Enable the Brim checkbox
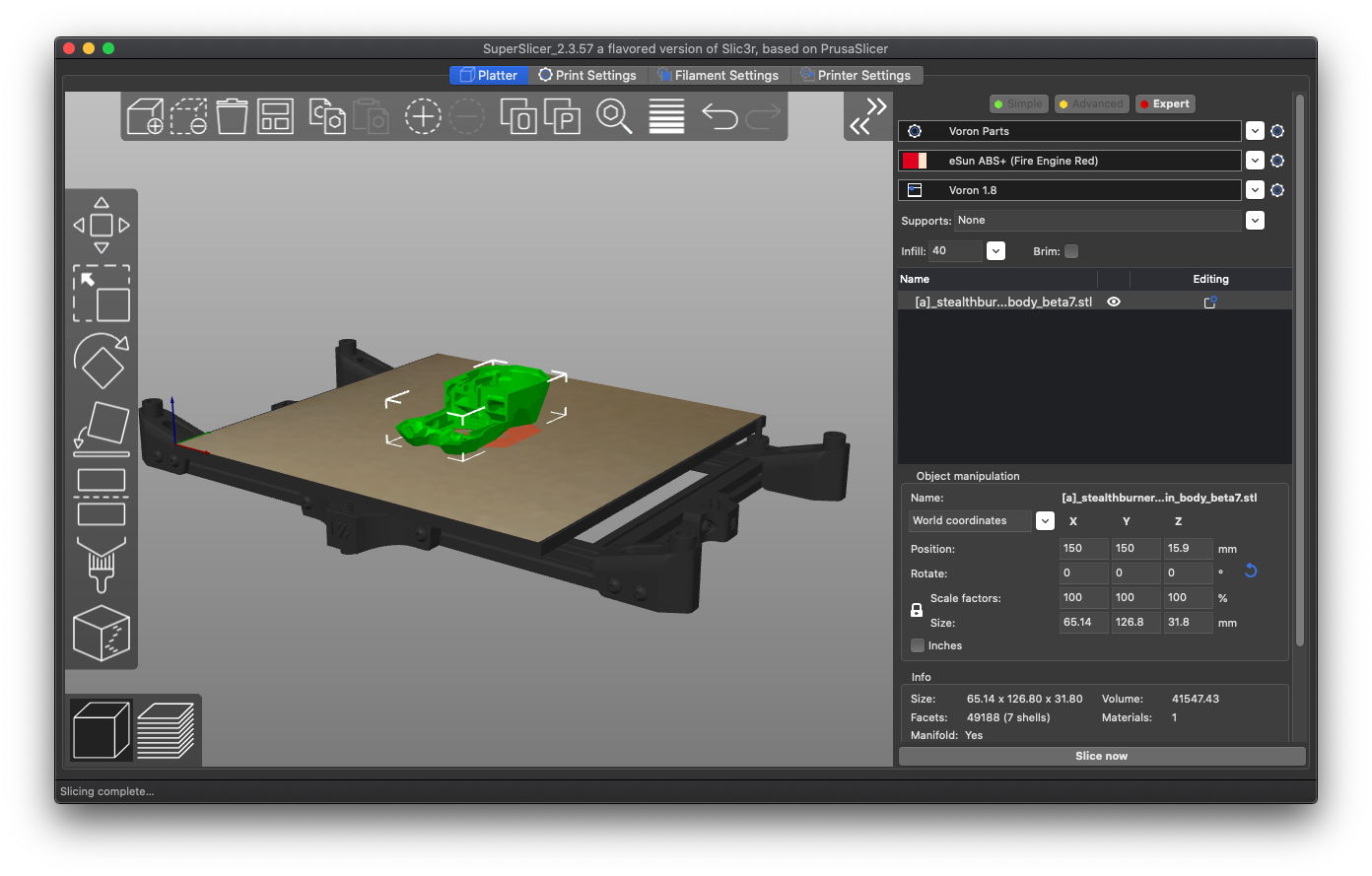Viewport: 1372px width, 876px height. (1071, 251)
